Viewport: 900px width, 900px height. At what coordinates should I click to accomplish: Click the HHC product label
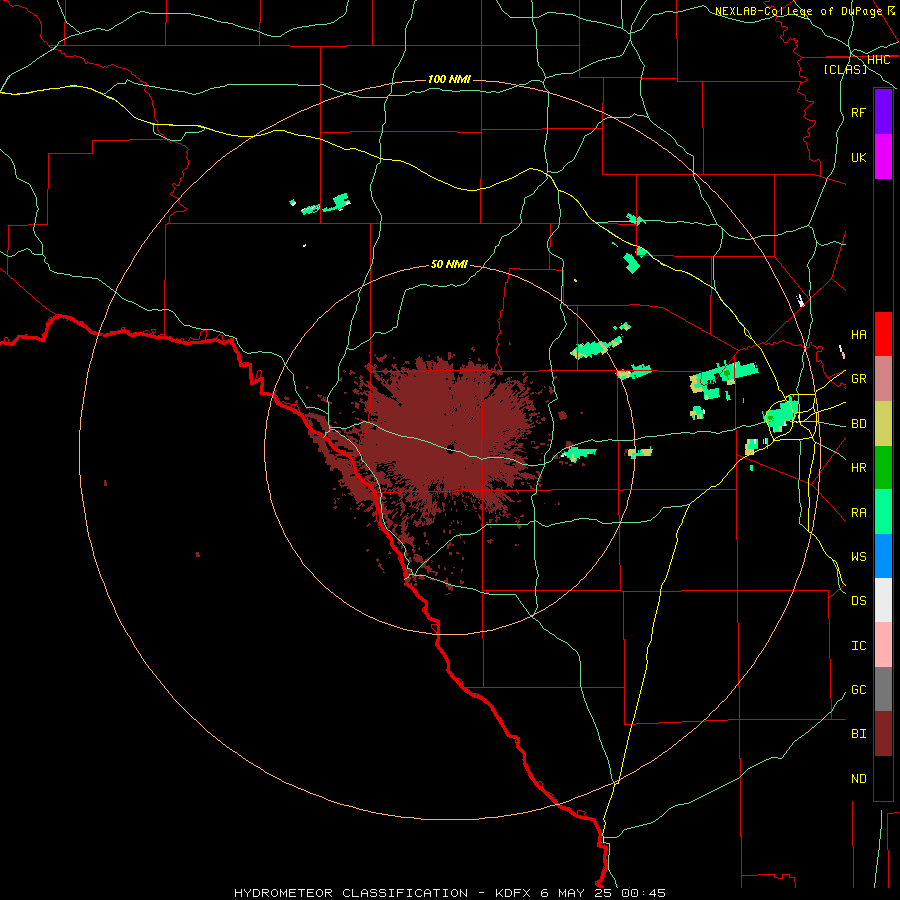[879, 60]
